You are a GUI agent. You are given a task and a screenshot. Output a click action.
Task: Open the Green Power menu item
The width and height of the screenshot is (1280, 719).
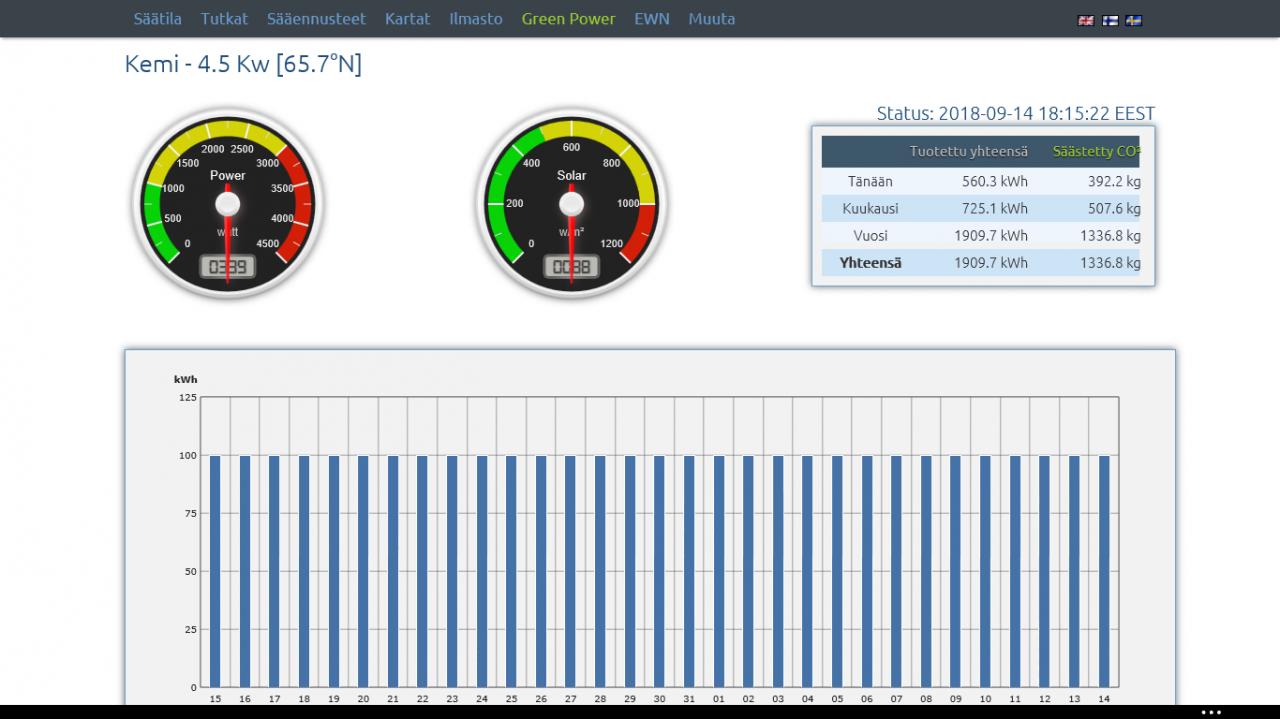pos(568,19)
